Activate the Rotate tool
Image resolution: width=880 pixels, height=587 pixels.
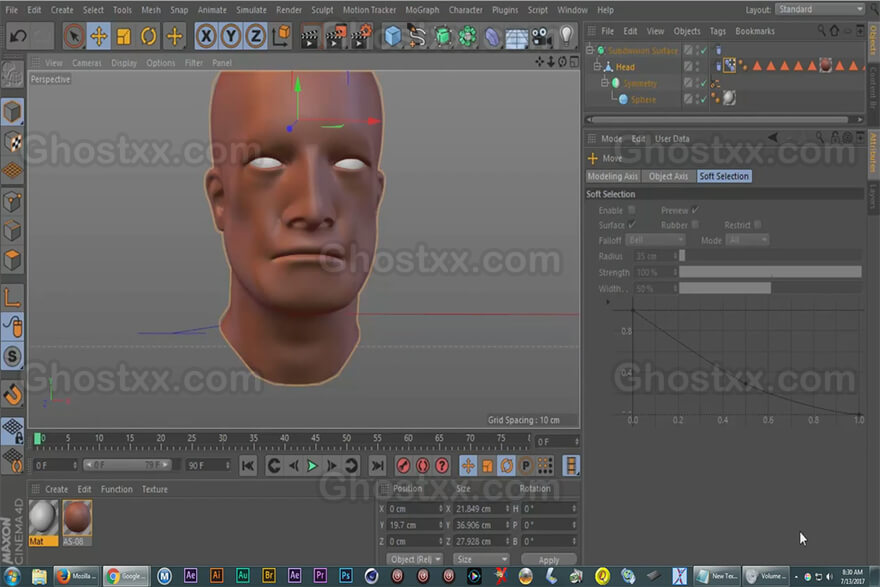pos(148,36)
